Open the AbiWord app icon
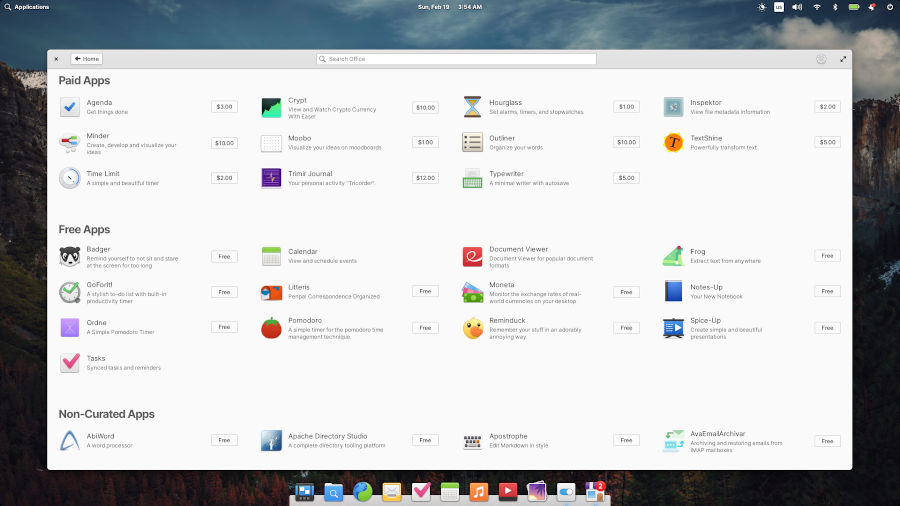The image size is (900, 506). [x=69, y=441]
